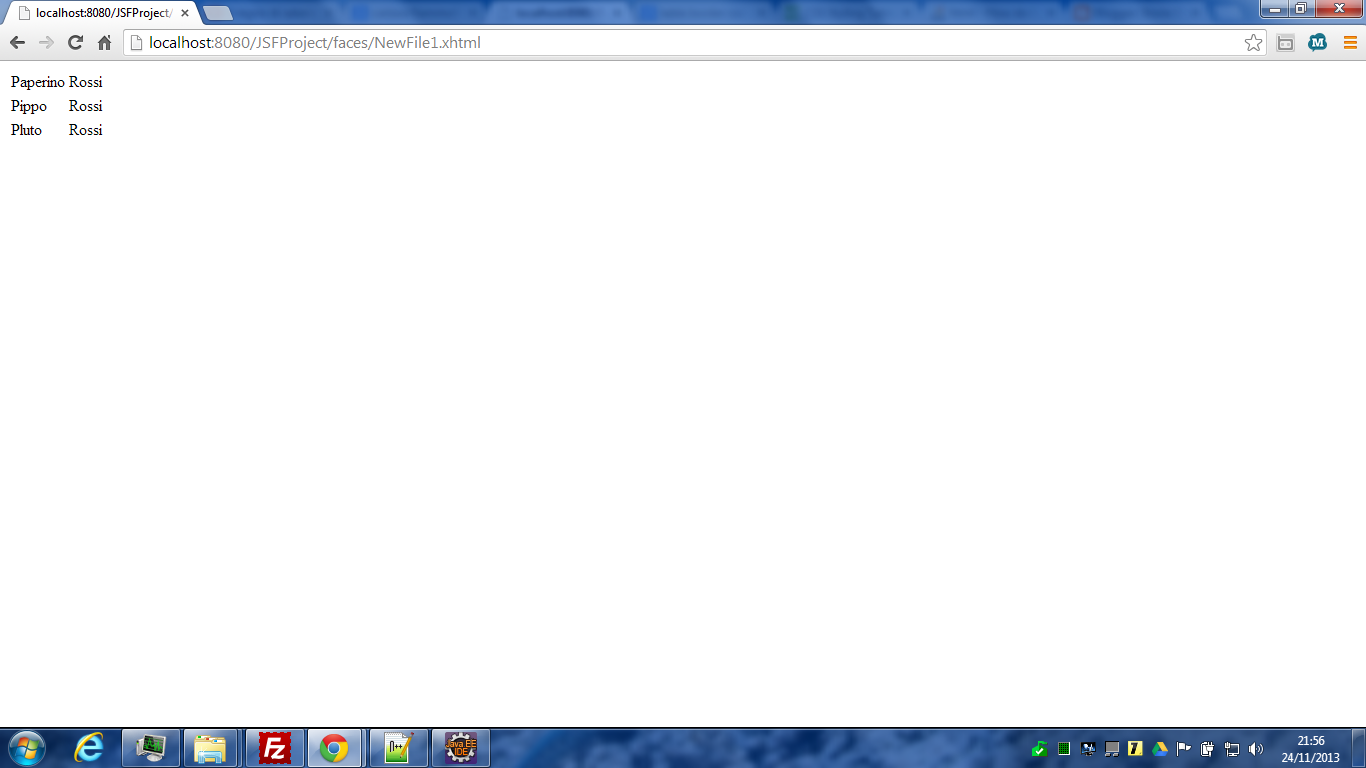Screen dimensions: 1366x768
Task: Click the 'Pippo' table cell
Action: (x=29, y=106)
